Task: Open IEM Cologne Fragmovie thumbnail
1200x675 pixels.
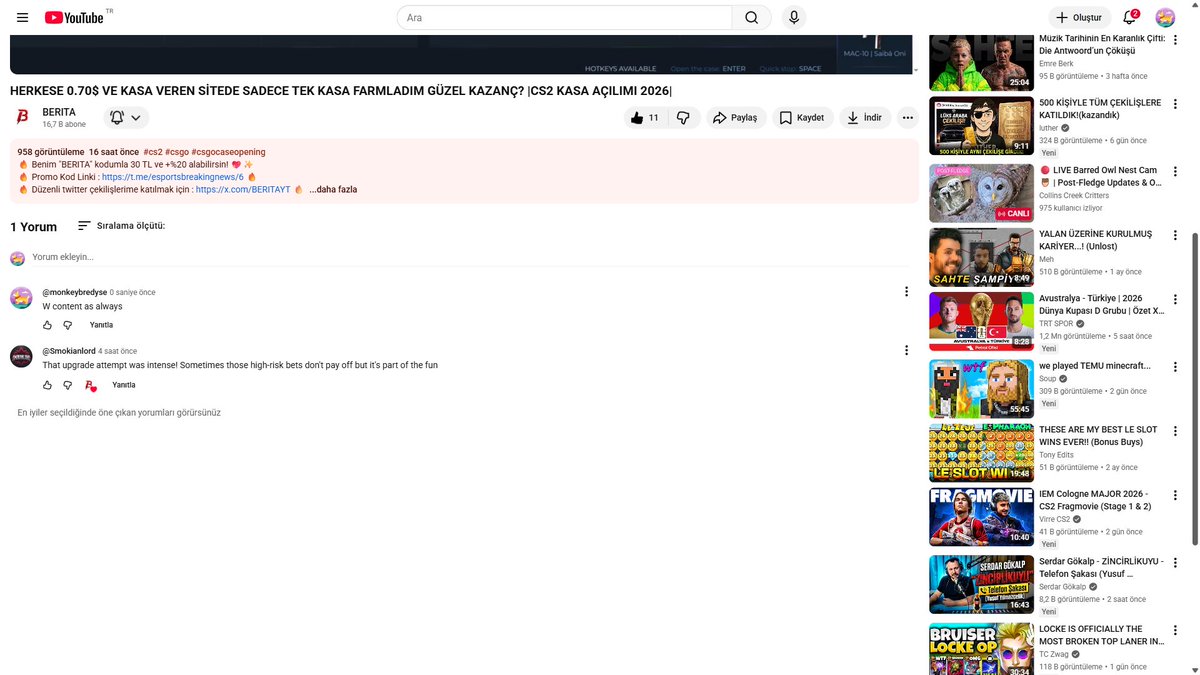Action: [981, 516]
